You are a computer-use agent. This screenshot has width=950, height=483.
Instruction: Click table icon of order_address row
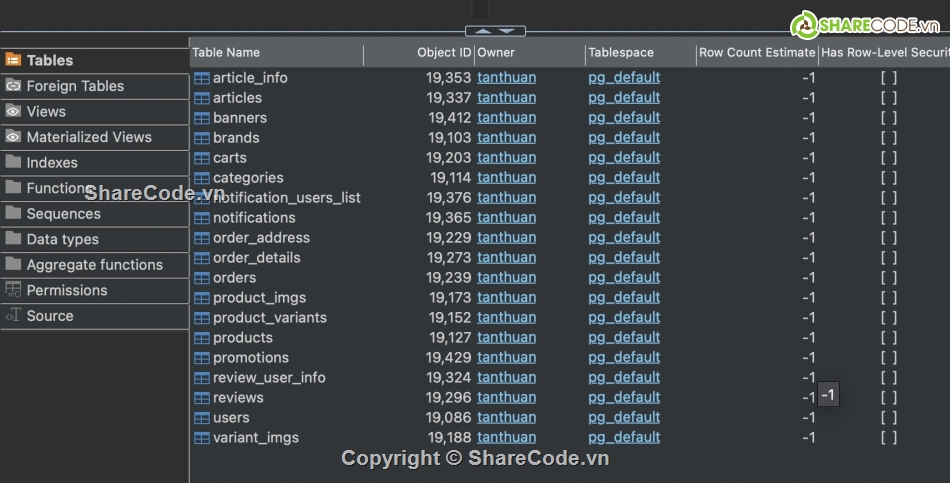point(202,238)
